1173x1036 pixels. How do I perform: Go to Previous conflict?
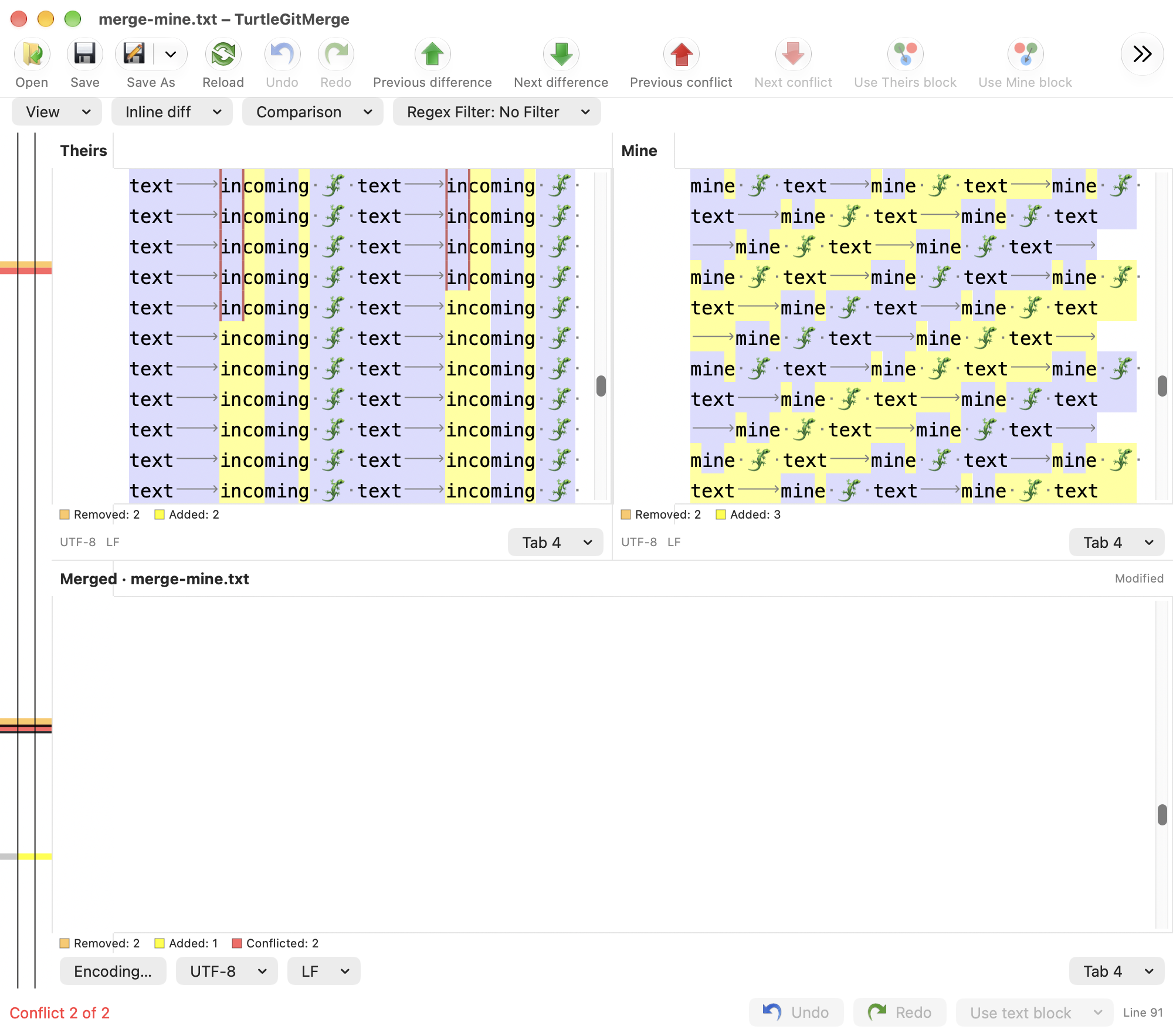(682, 55)
